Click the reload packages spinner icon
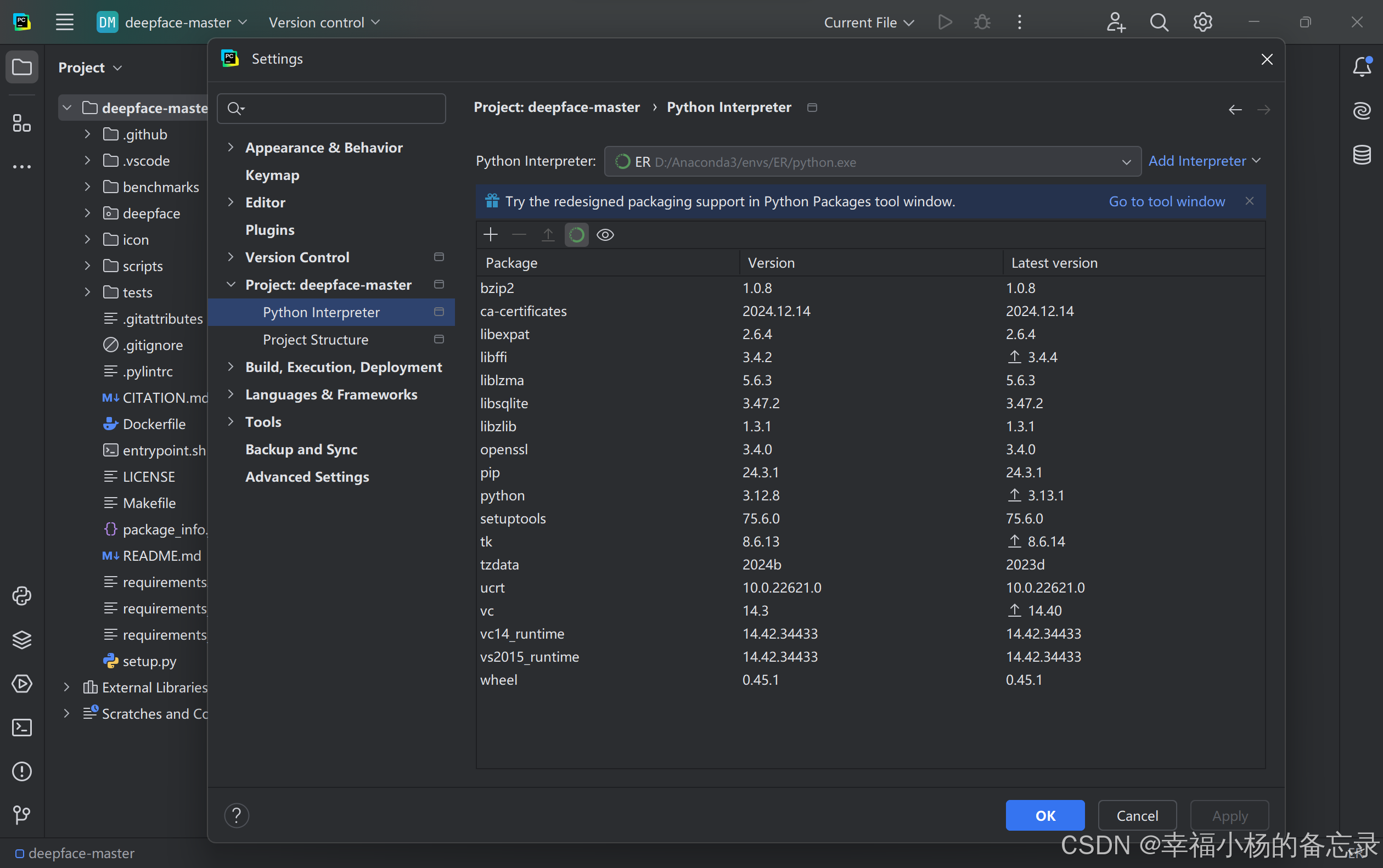1383x868 pixels. click(576, 235)
